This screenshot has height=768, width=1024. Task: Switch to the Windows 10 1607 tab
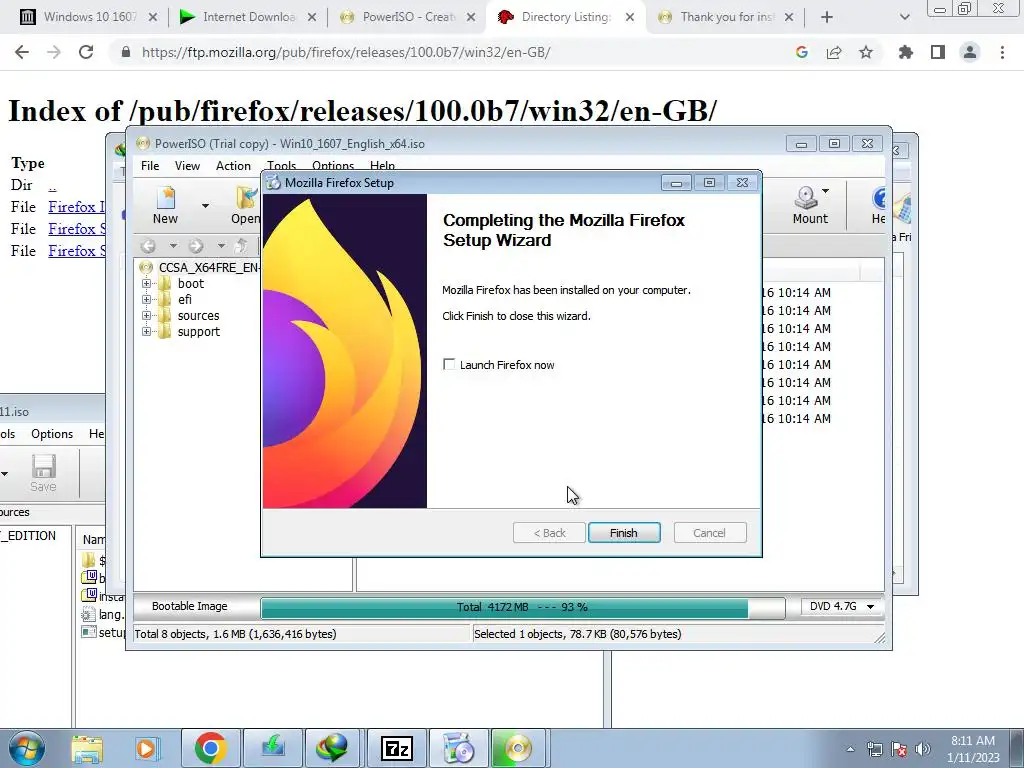(88, 17)
